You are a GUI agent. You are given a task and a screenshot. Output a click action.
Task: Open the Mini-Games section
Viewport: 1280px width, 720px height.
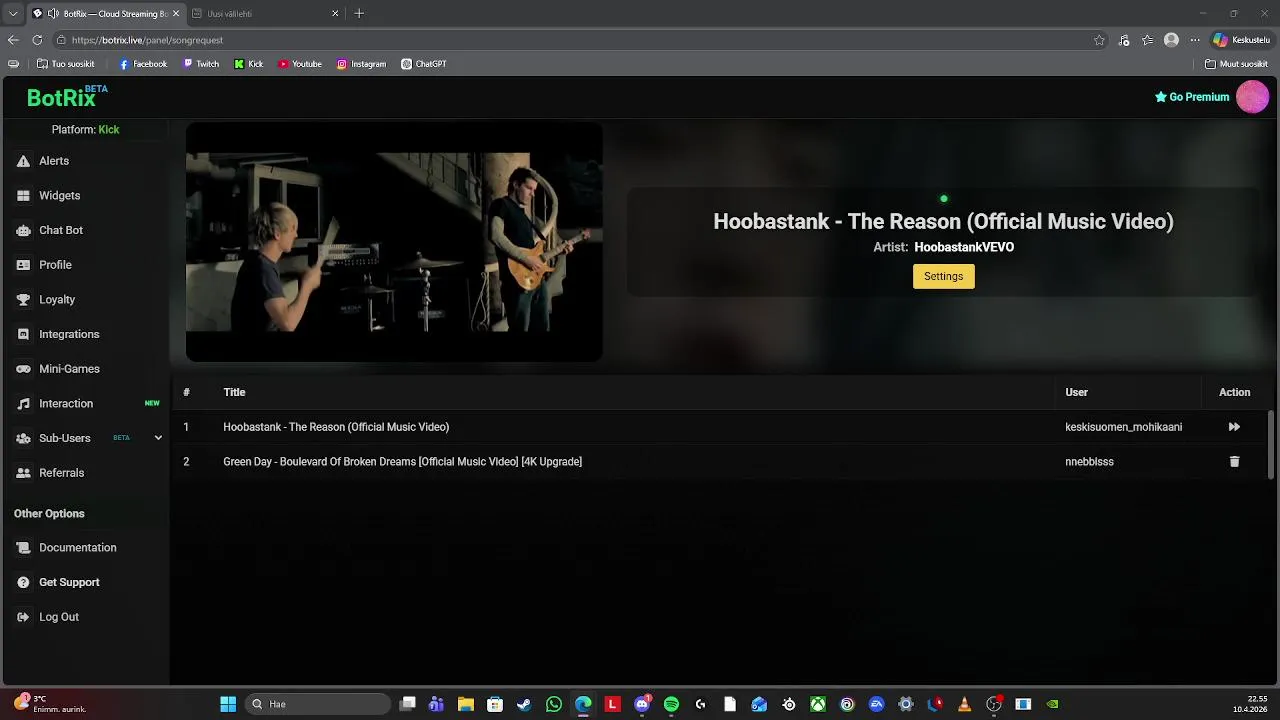pyautogui.click(x=58, y=369)
